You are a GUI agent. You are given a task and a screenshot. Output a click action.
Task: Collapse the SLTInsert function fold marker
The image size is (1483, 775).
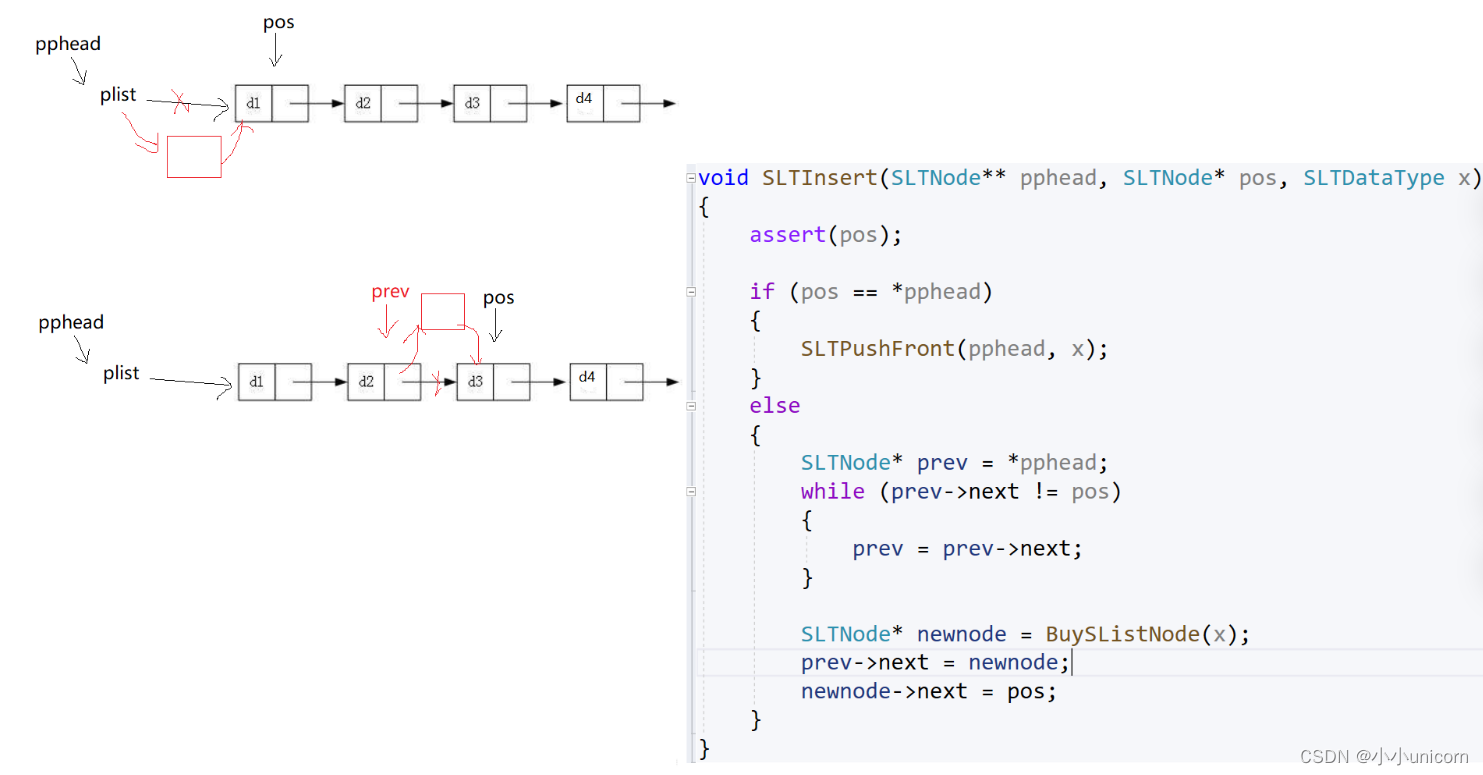click(x=691, y=178)
